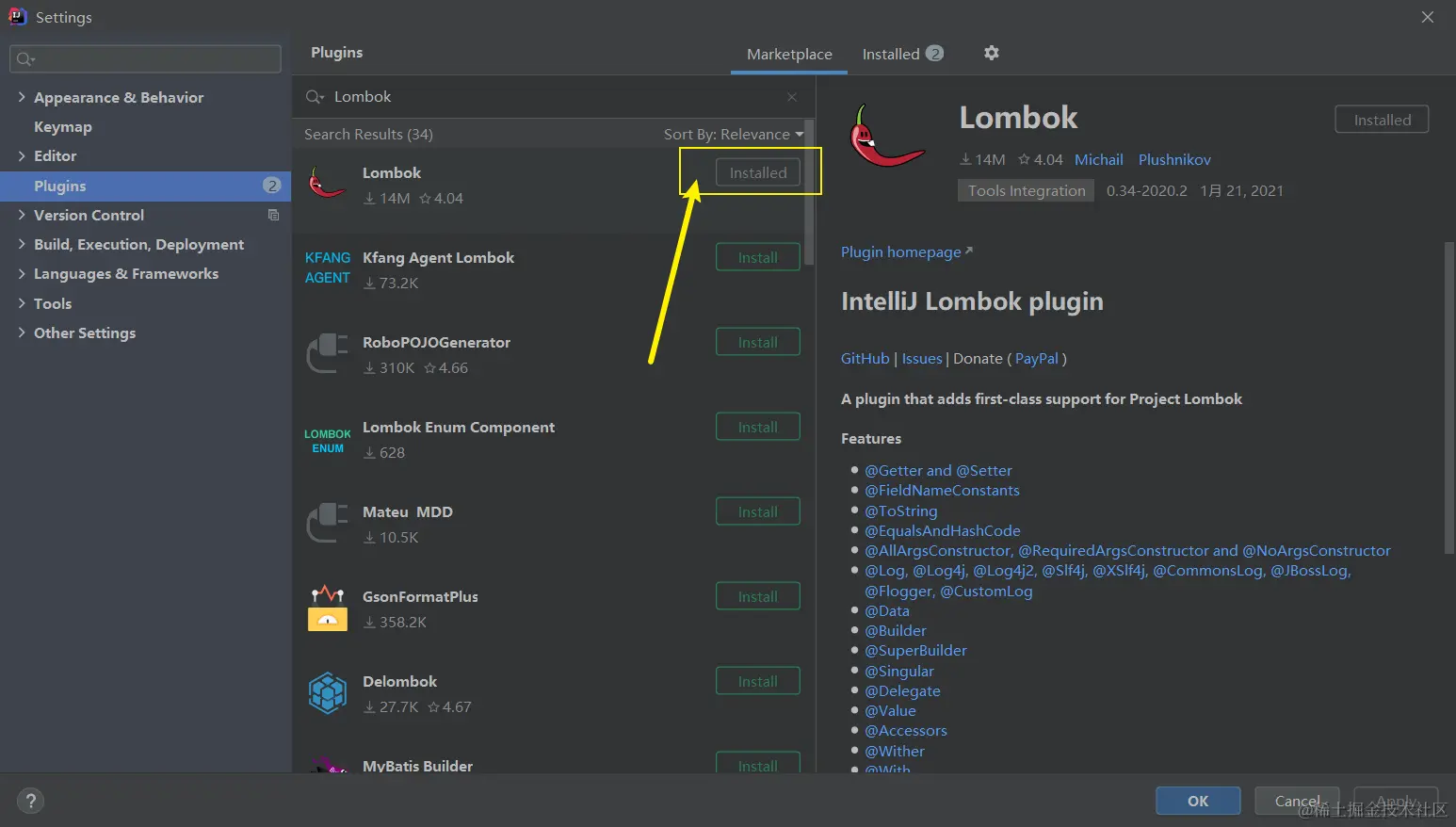Screen dimensions: 1456x827
Task: Open the @EqualsAndHashCode link
Action: click(943, 531)
